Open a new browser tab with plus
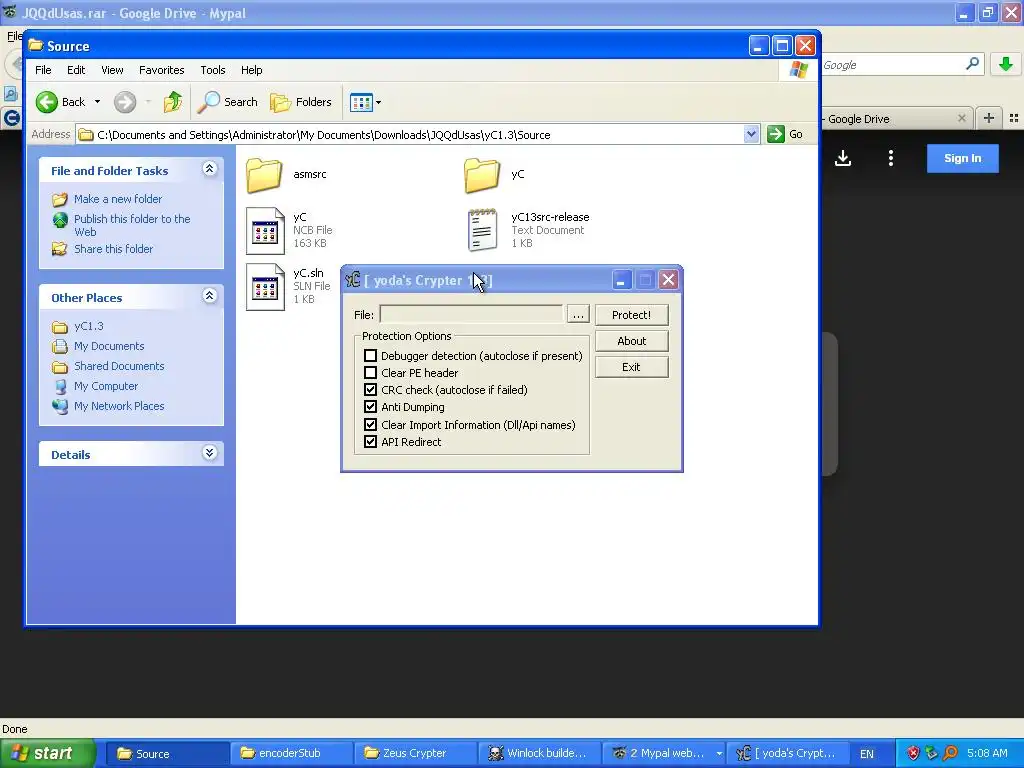The height and width of the screenshot is (768, 1024). [x=989, y=118]
